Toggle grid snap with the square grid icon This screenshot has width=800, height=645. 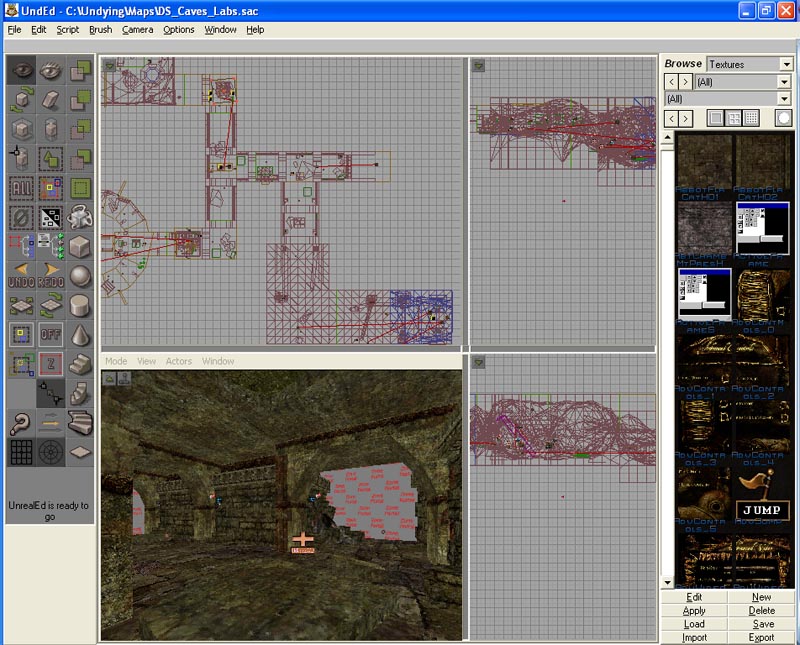[21, 453]
